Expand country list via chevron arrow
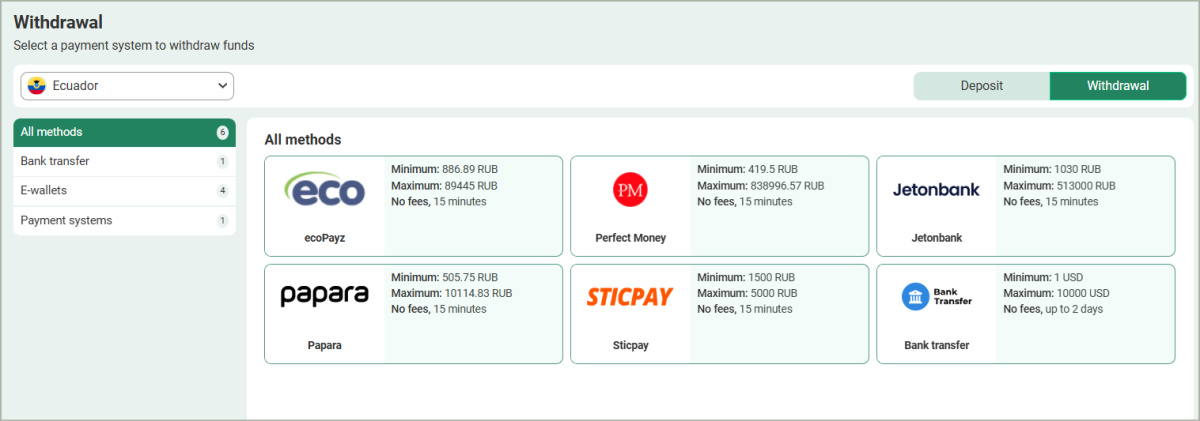The height and width of the screenshot is (421, 1200). click(x=222, y=86)
